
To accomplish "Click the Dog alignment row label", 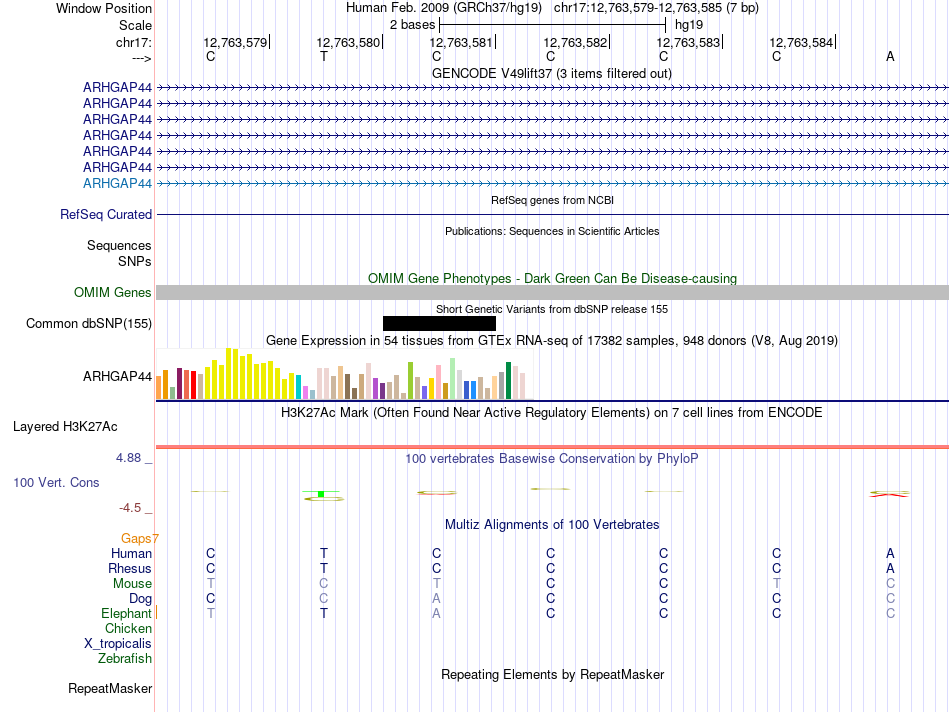I will coord(140,599).
